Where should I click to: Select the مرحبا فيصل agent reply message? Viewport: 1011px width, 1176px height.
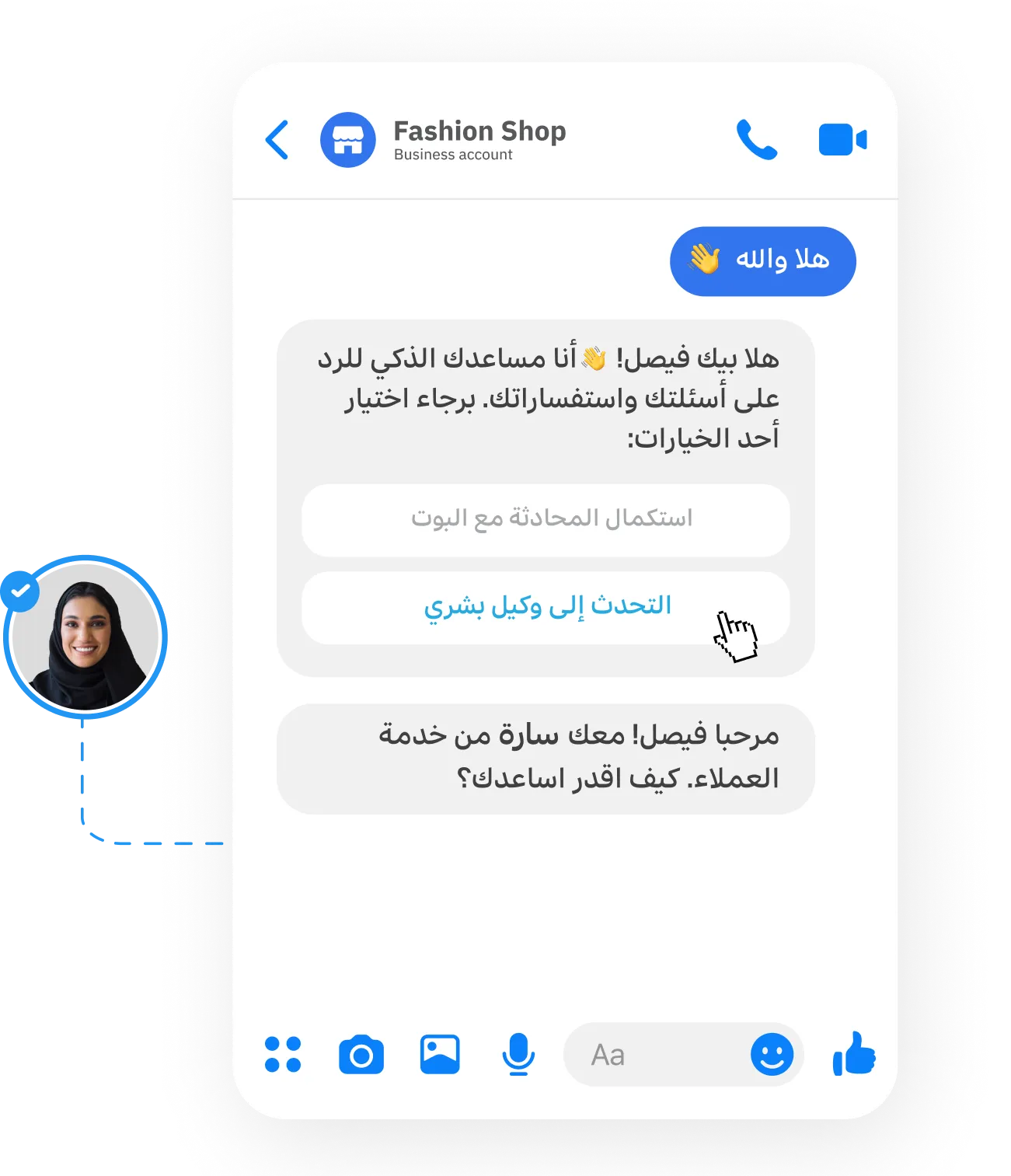[x=546, y=759]
